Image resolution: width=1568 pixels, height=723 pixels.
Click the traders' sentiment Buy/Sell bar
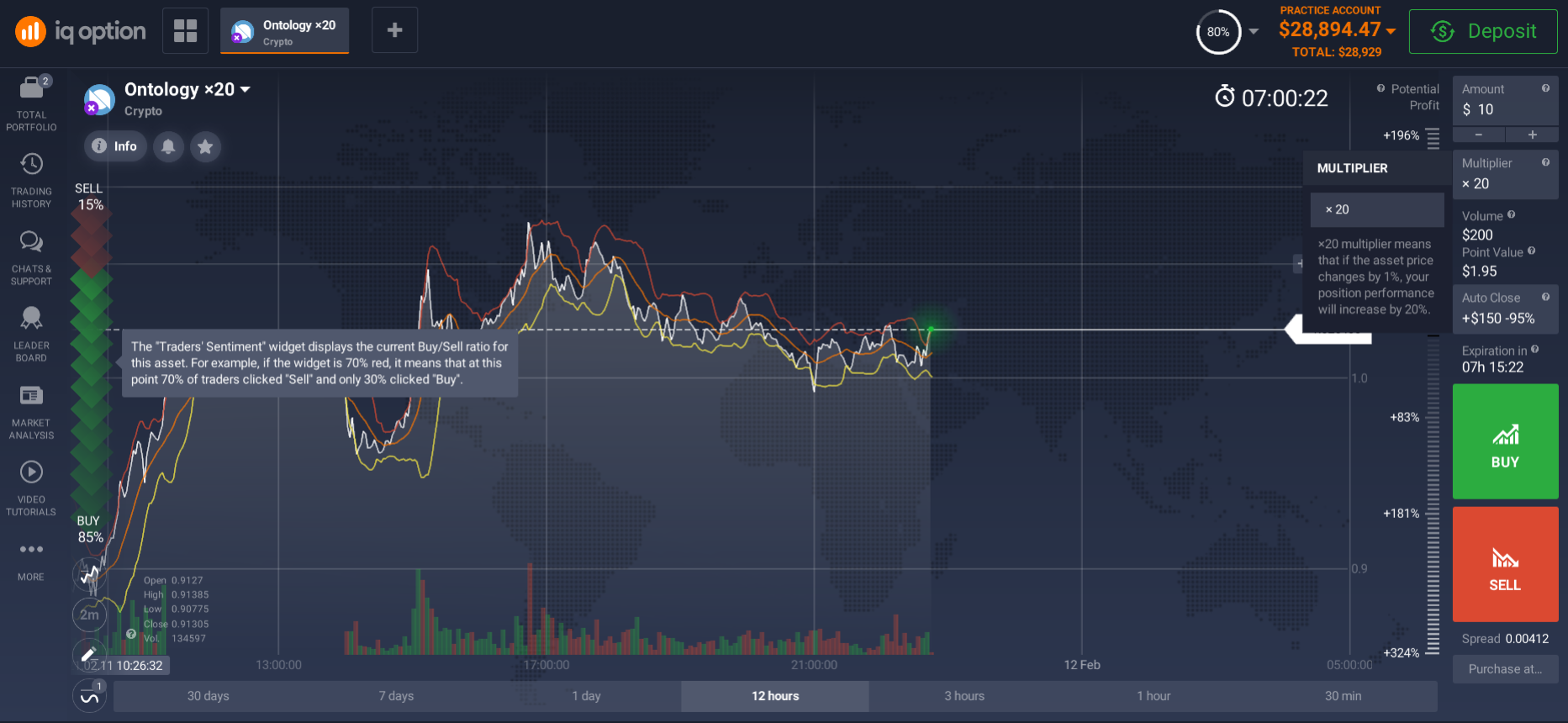coord(91,363)
